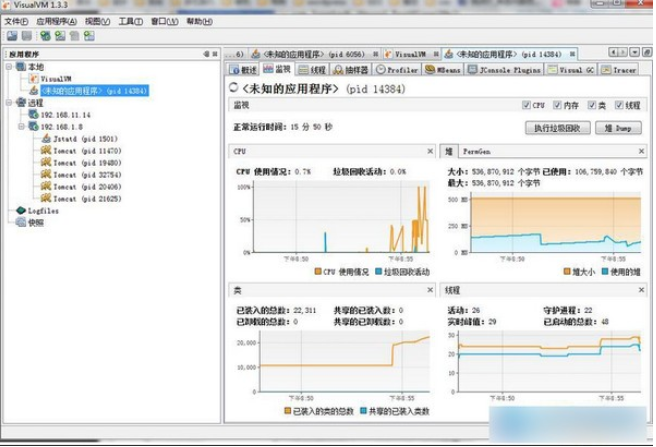The image size is (656, 447).
Task: Close the 应用程序 side panel
Action: 215,54
